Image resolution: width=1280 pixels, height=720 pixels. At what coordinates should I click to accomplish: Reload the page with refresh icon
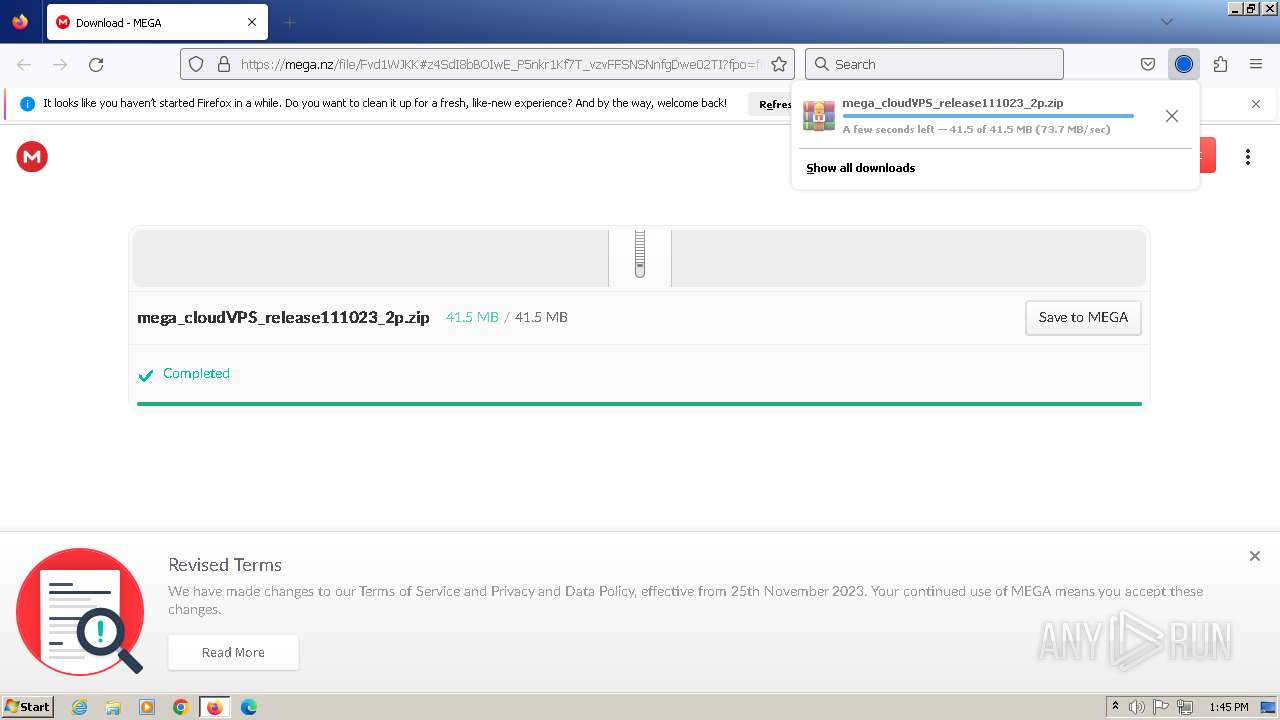click(x=96, y=64)
